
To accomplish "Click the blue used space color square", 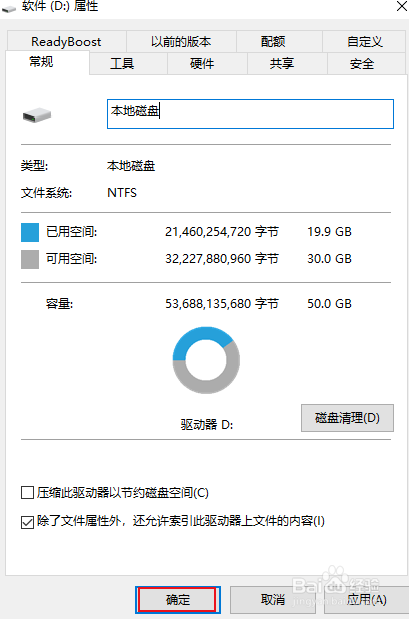I will [x=30, y=232].
